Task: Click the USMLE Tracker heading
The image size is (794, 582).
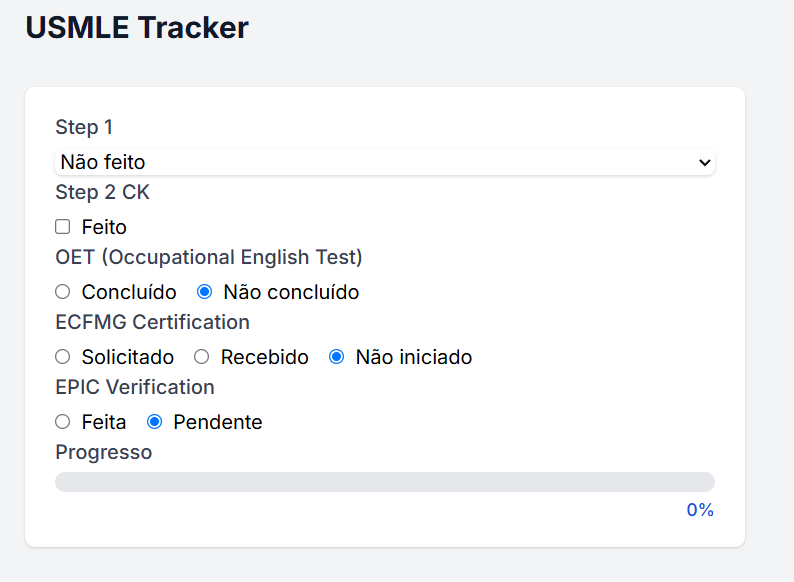Action: [x=137, y=28]
